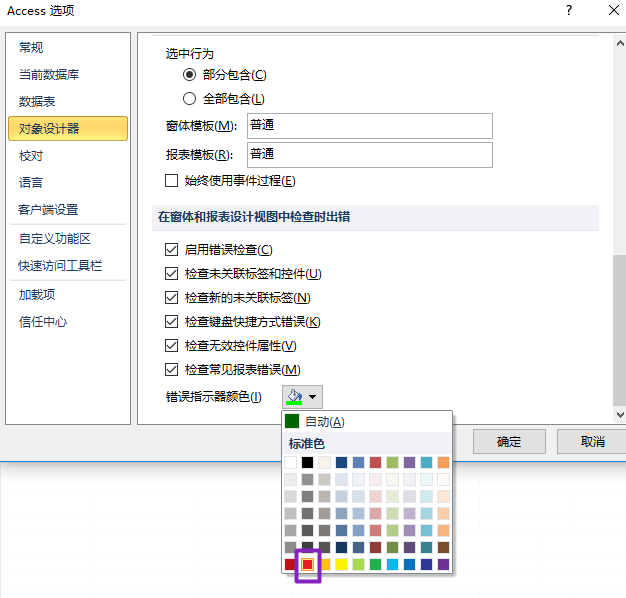Close the Access 选项 dialog

pyautogui.click(x=614, y=10)
